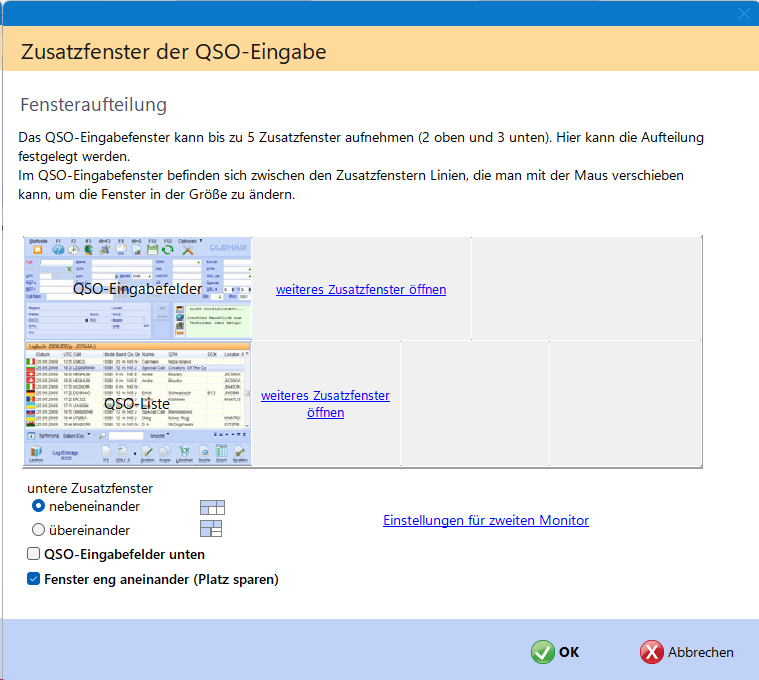Image resolution: width=759 pixels, height=680 pixels.
Task: Click the green checkmark OK icon
Action: [x=543, y=652]
